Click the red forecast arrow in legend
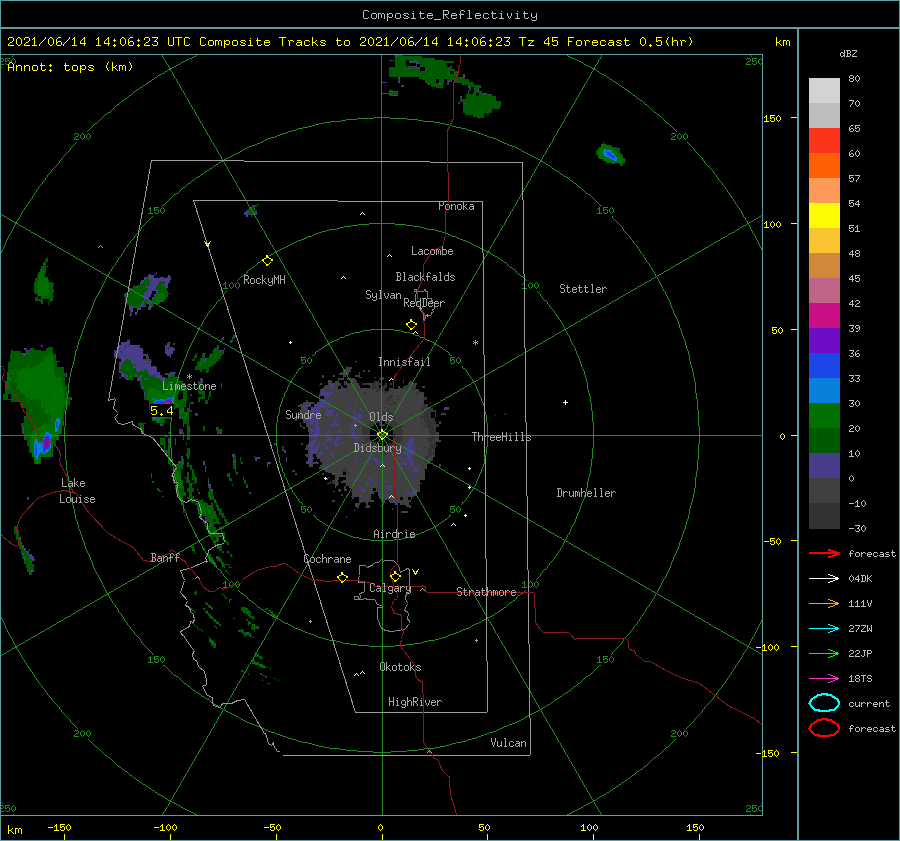This screenshot has width=900, height=841. (x=824, y=553)
